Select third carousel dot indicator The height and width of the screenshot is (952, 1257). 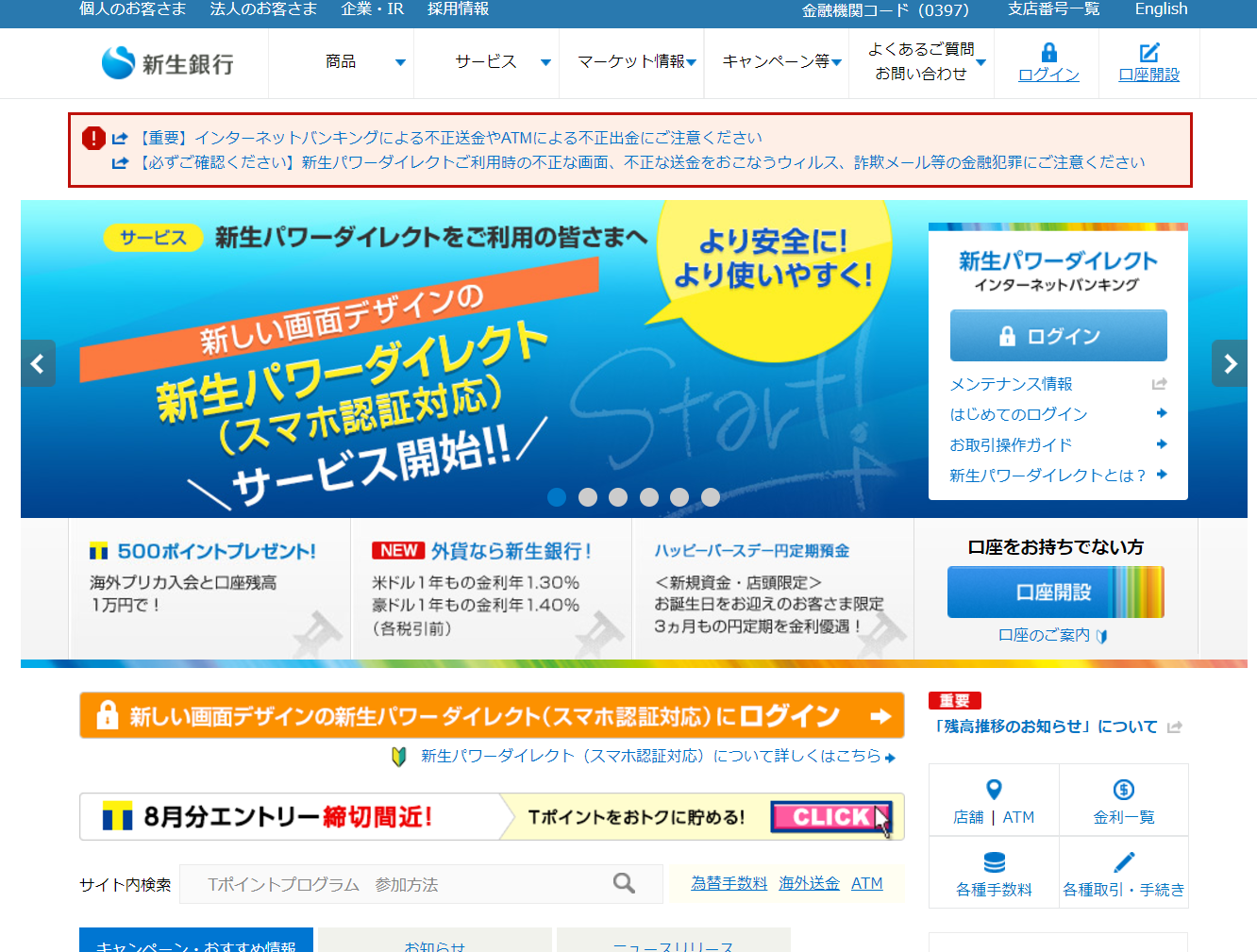pyautogui.click(x=618, y=497)
